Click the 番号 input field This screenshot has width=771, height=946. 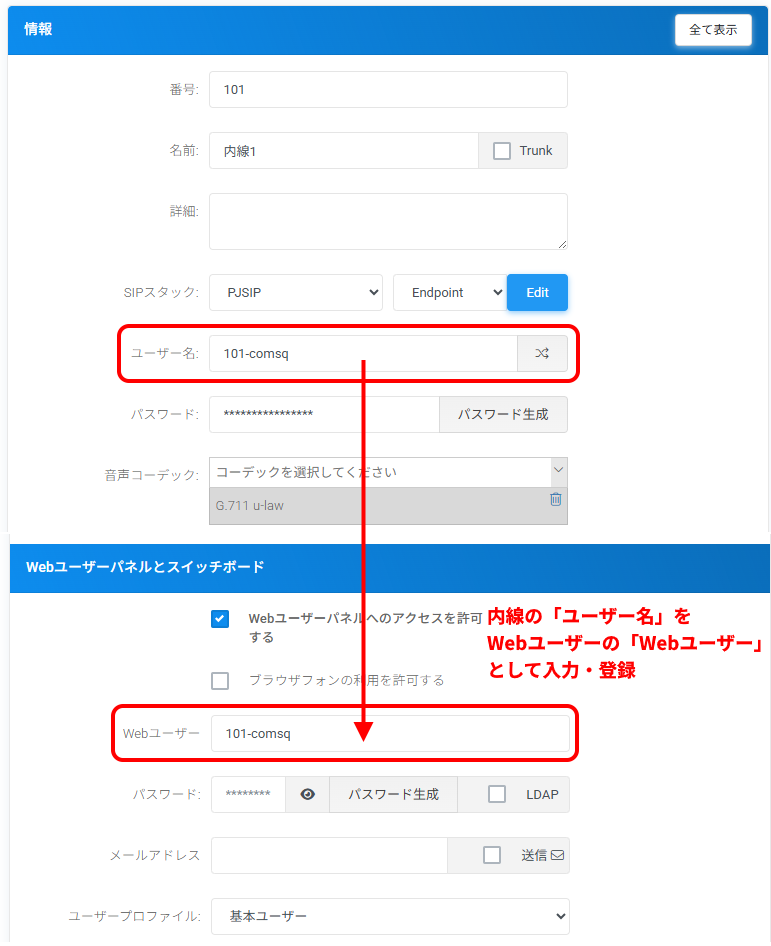388,90
